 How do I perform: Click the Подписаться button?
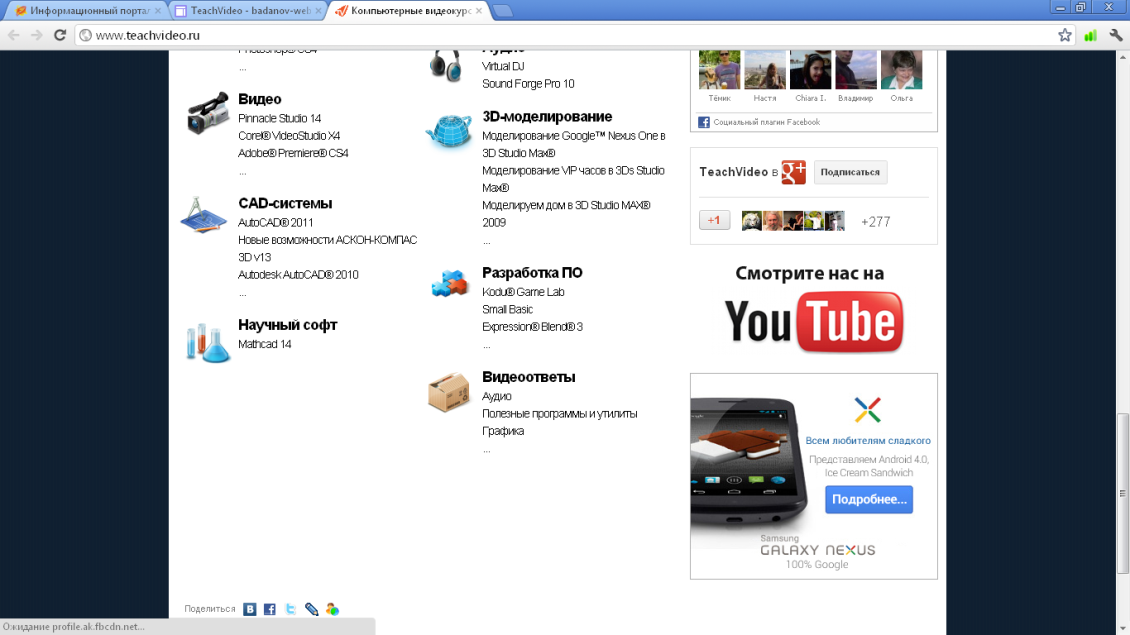tap(850, 172)
